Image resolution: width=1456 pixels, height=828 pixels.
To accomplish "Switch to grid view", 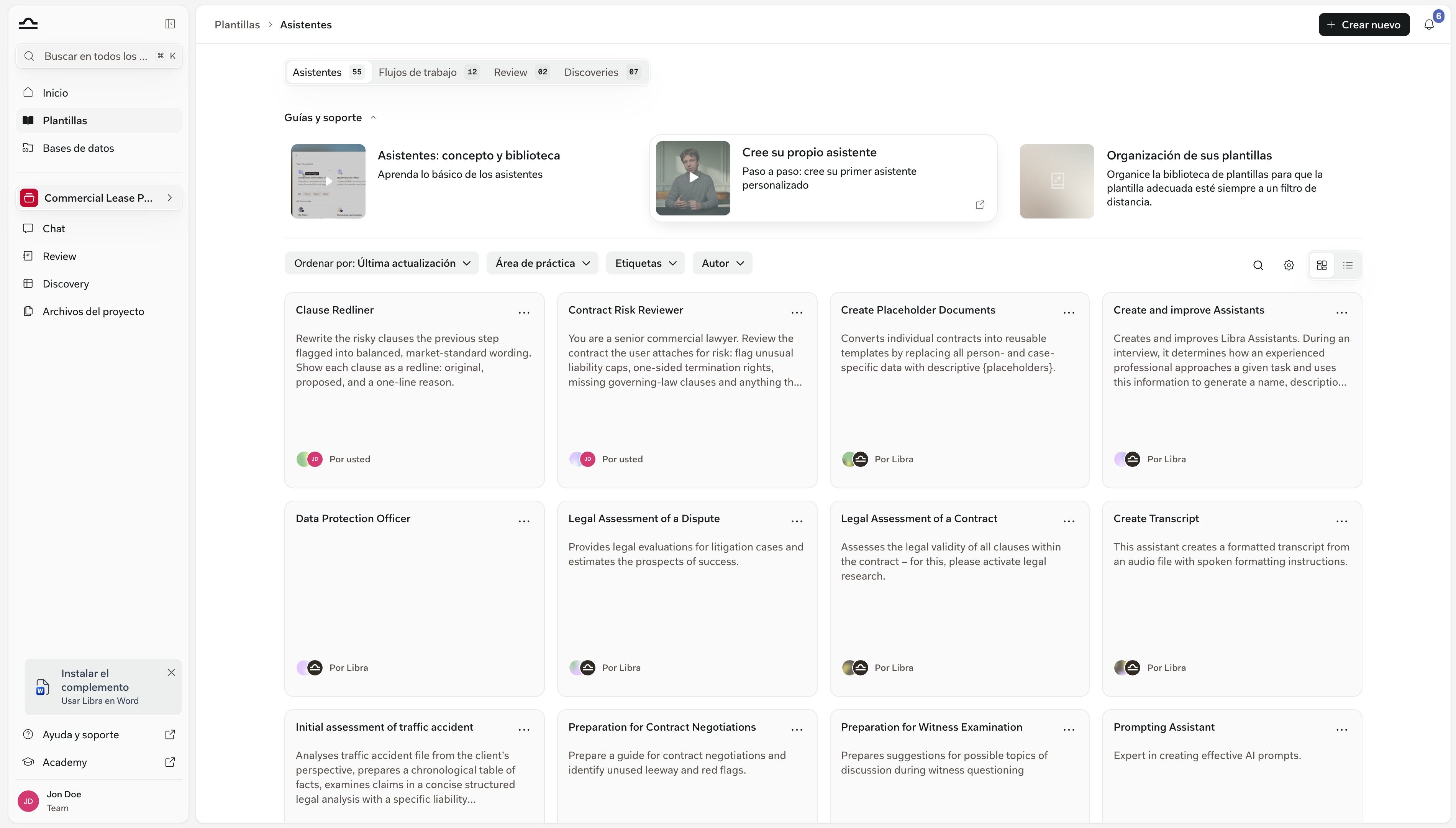I will (1321, 265).
